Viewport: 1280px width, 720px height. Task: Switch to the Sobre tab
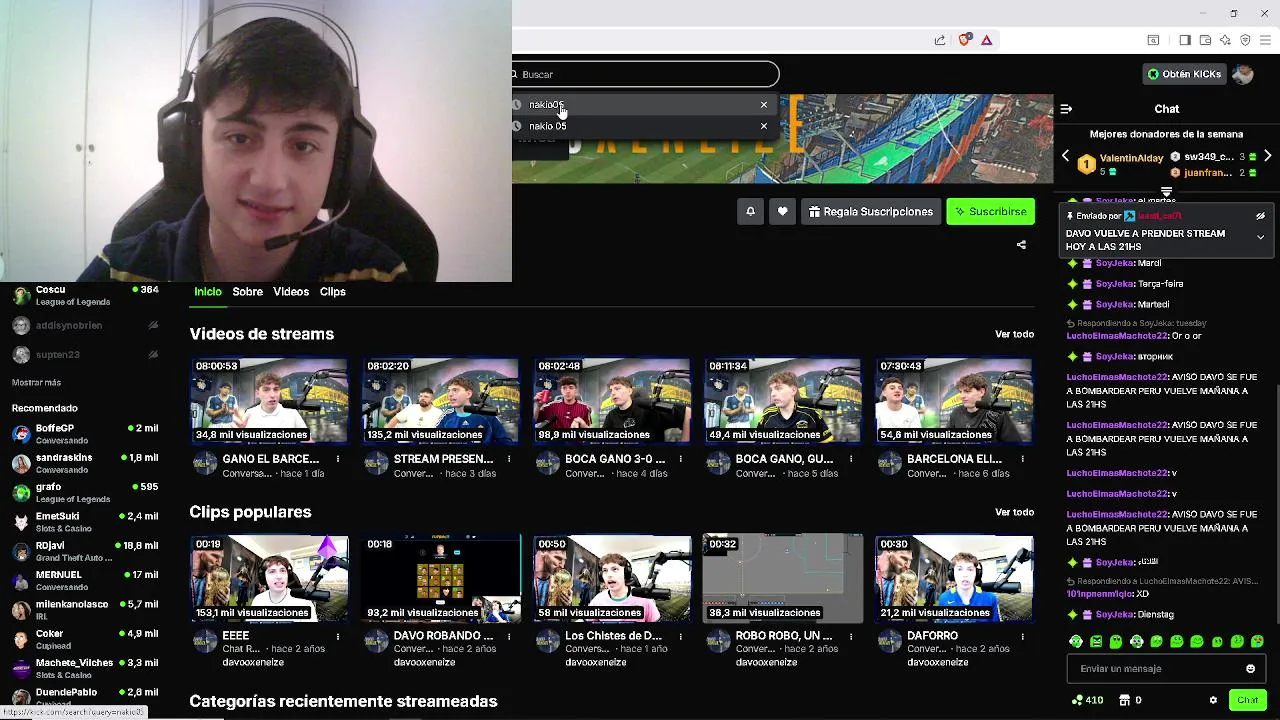point(248,292)
